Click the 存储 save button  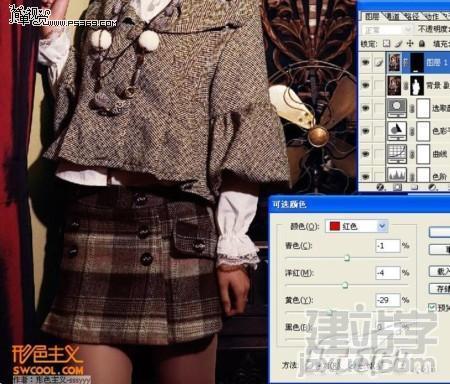coord(439,289)
